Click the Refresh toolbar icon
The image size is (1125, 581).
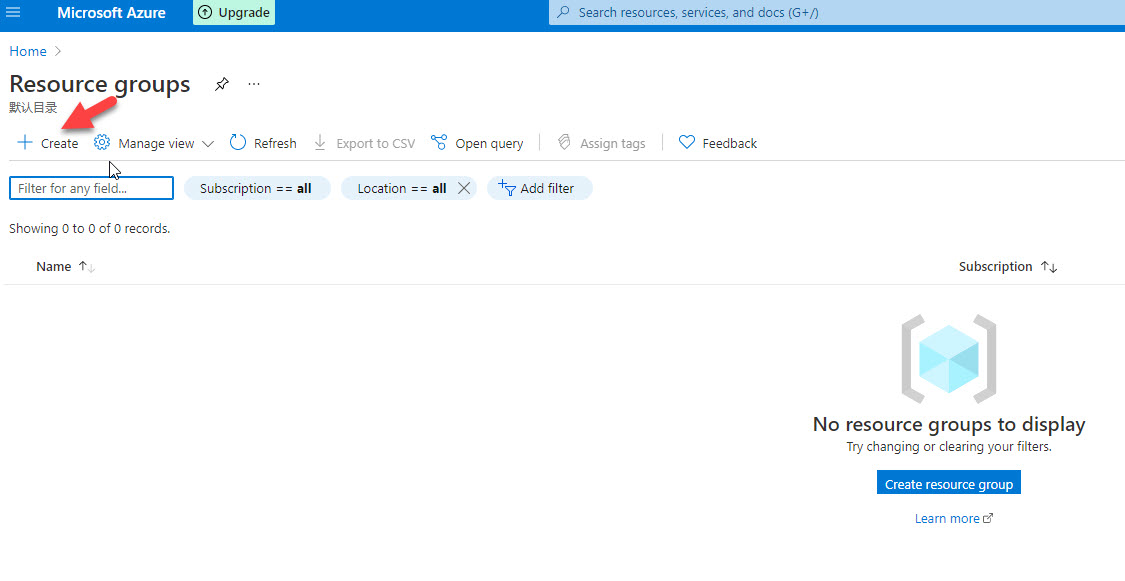238,143
